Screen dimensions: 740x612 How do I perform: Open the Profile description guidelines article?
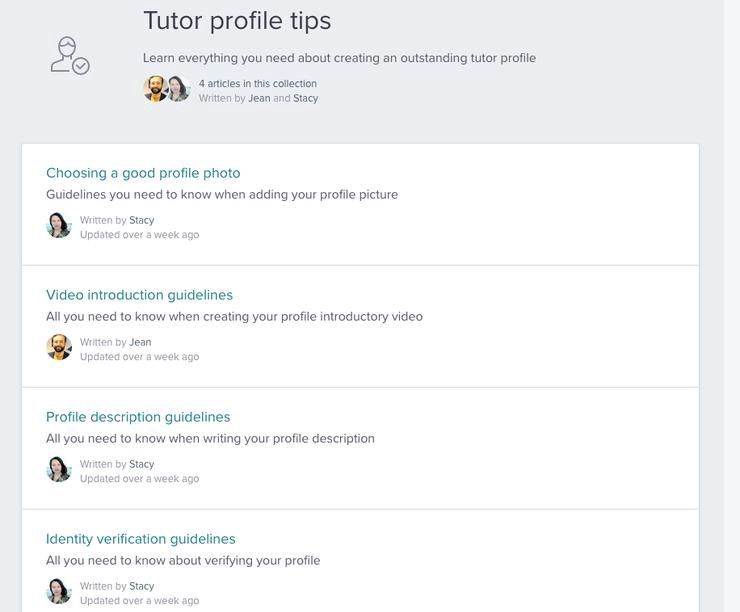pyautogui.click(x=138, y=417)
